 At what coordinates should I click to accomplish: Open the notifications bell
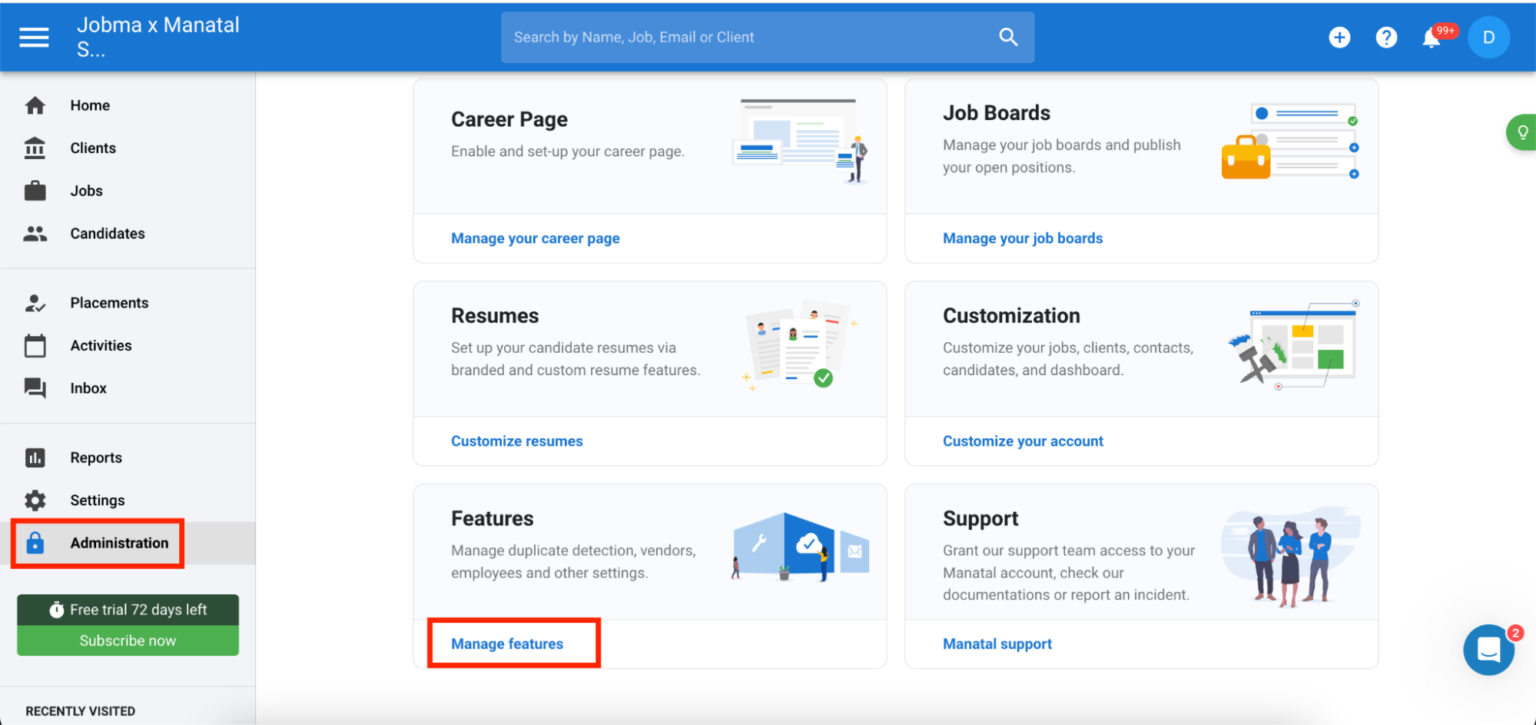click(1432, 38)
